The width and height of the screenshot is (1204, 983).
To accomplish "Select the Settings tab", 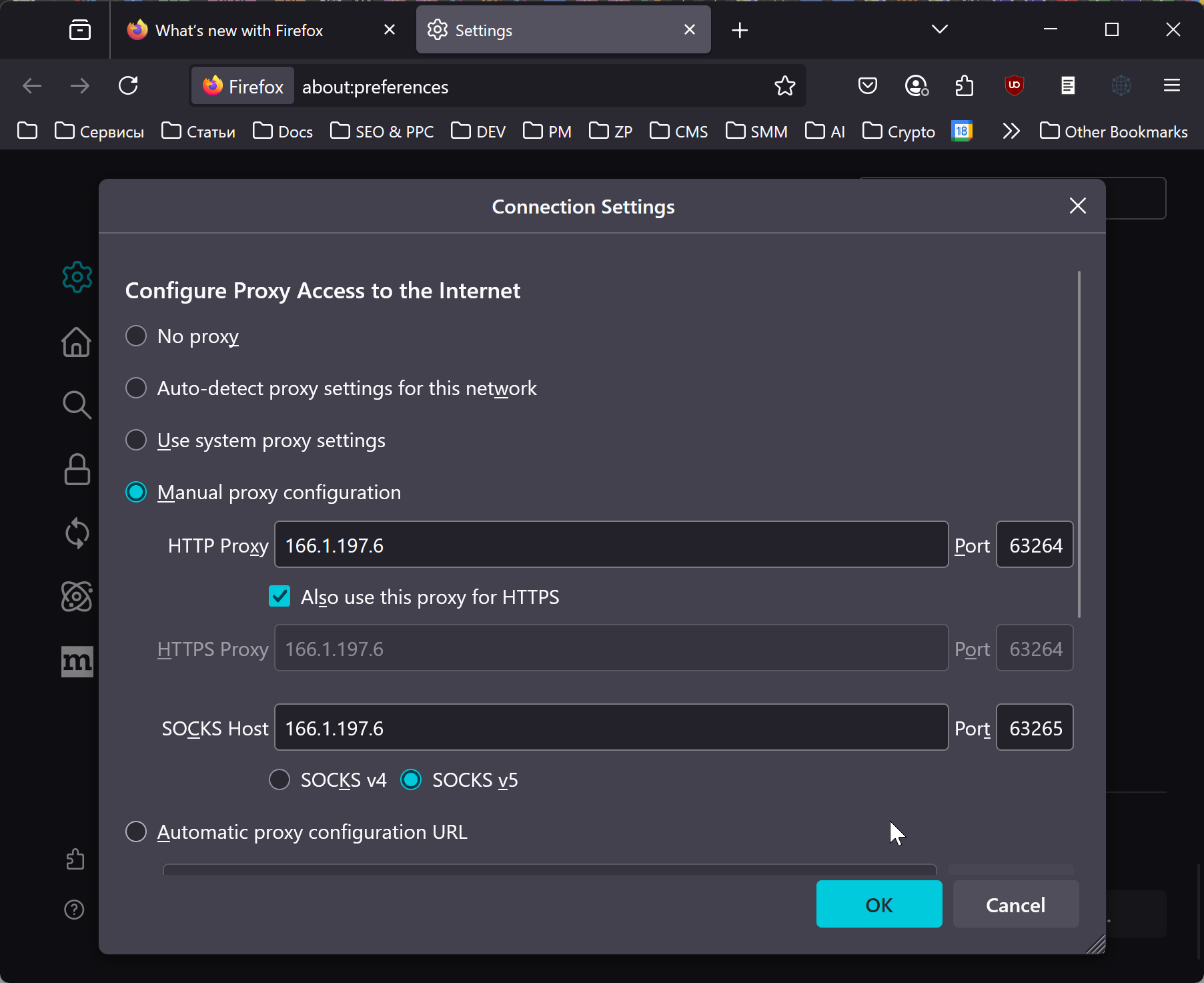I will (x=563, y=30).
